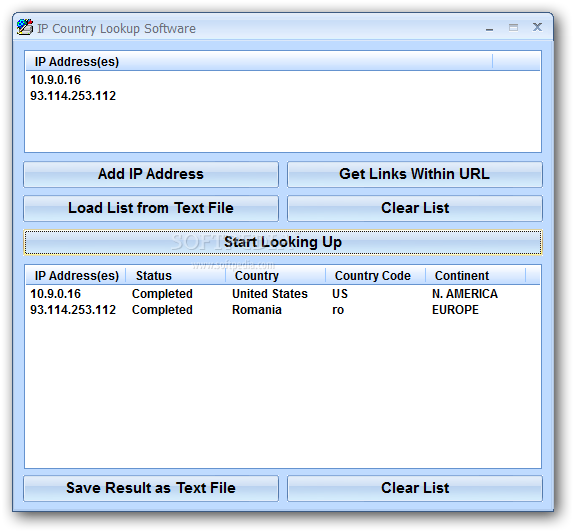Click the application icon in title bar
Image resolution: width=574 pixels, height=532 pixels.
click(x=25, y=27)
